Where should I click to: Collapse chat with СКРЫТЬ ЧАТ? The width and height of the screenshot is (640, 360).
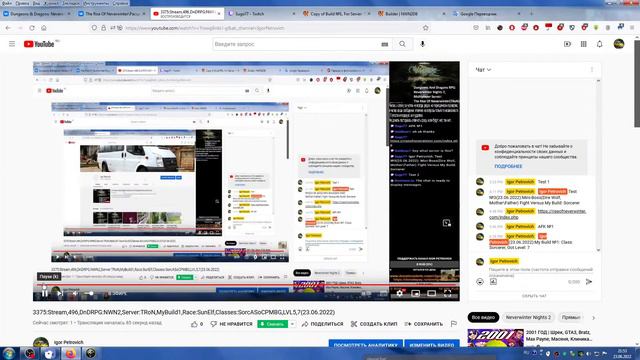click(534, 296)
